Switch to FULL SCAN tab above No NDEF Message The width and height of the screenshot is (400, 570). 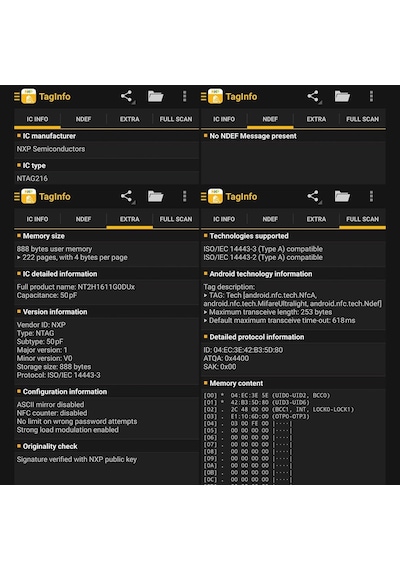coord(363,119)
